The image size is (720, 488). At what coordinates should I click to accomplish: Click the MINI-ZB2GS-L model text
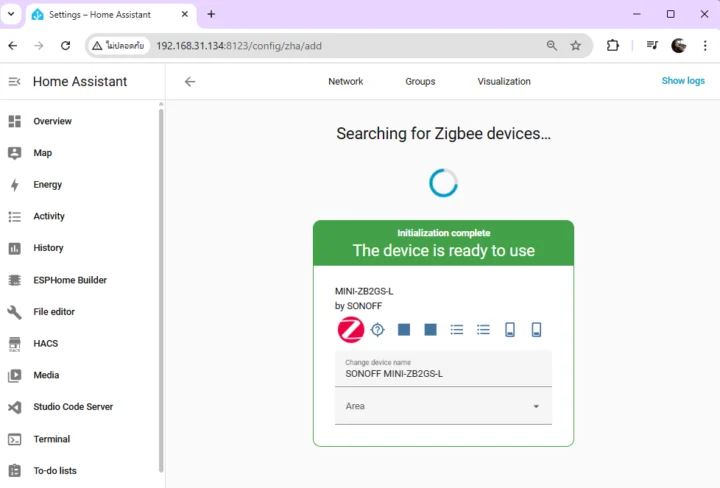pyautogui.click(x=364, y=291)
